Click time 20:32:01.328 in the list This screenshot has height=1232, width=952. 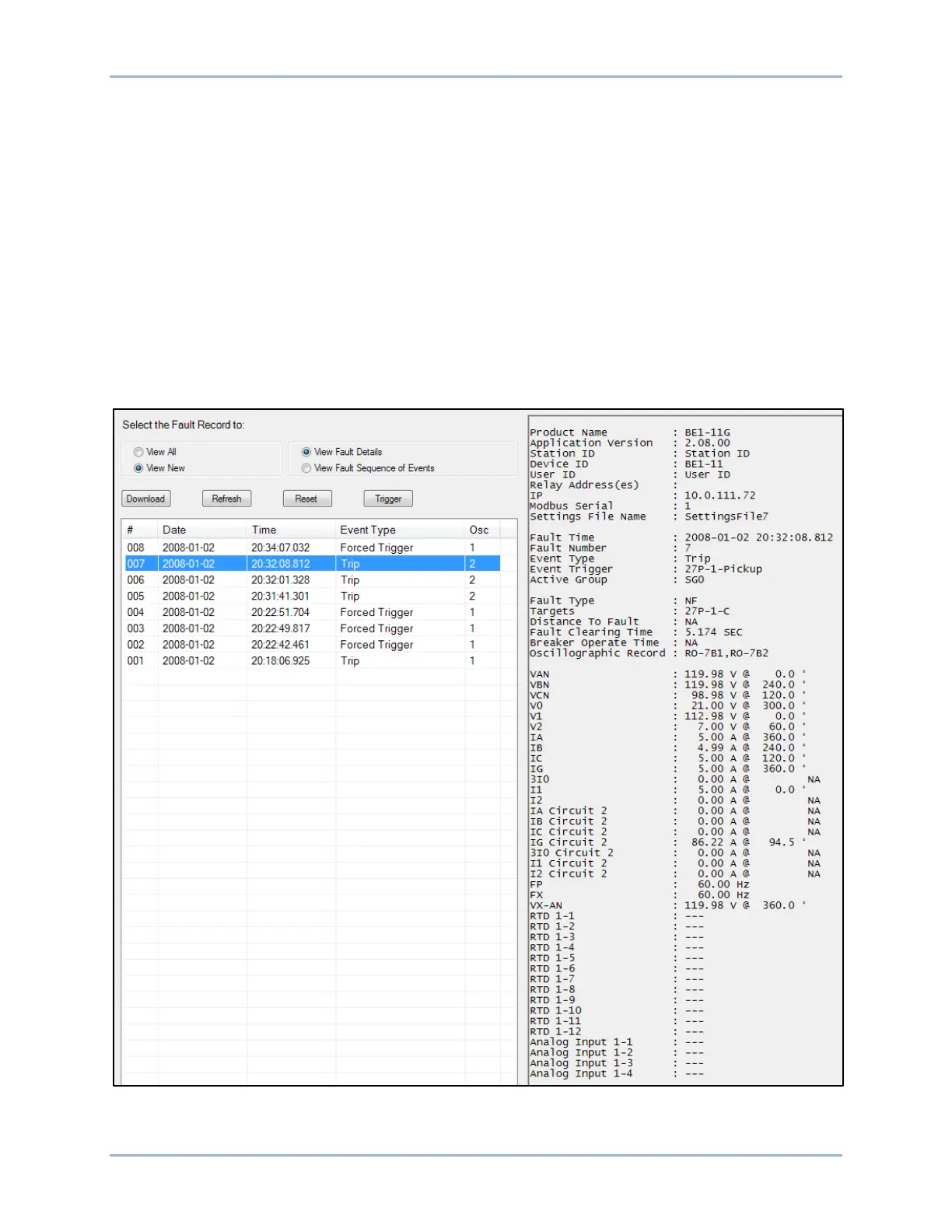pos(280,580)
